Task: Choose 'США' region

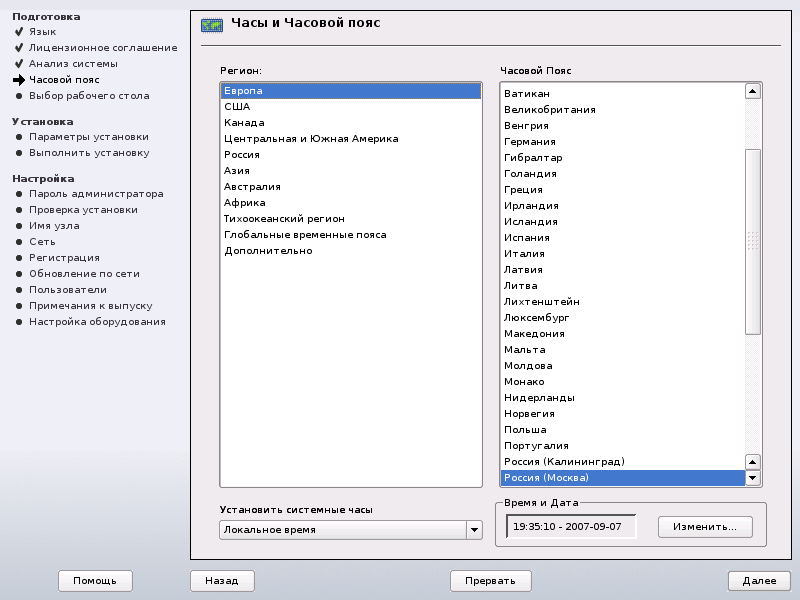Action: [x=237, y=107]
